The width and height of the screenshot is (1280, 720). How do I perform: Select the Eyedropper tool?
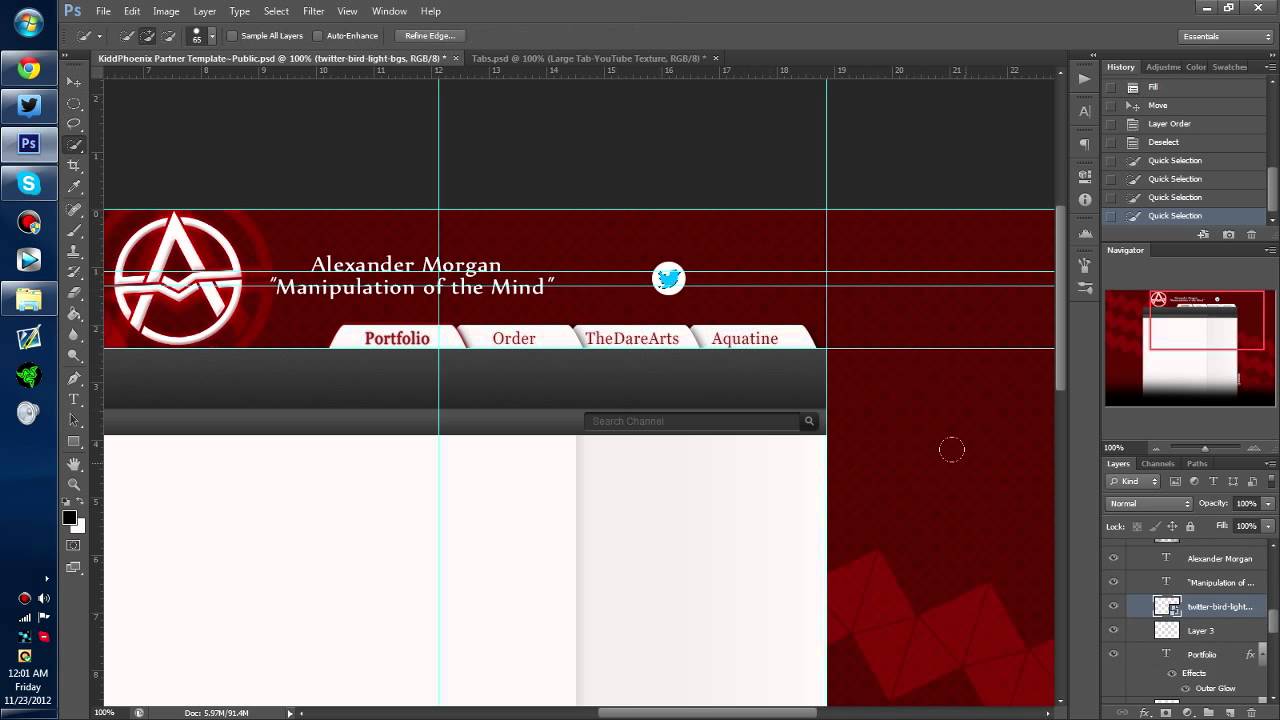74,186
